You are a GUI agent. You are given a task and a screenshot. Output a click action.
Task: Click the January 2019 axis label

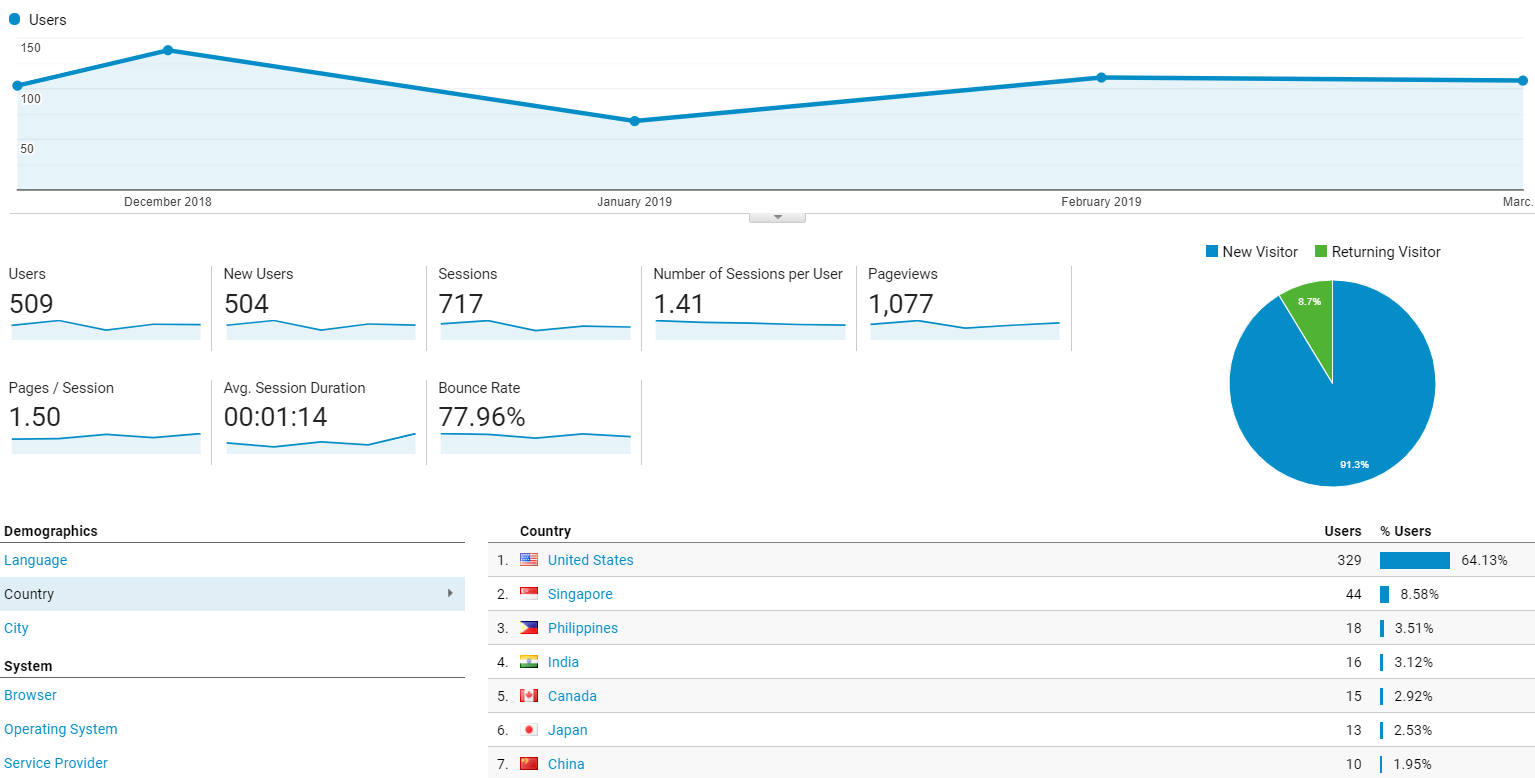pyautogui.click(x=634, y=202)
